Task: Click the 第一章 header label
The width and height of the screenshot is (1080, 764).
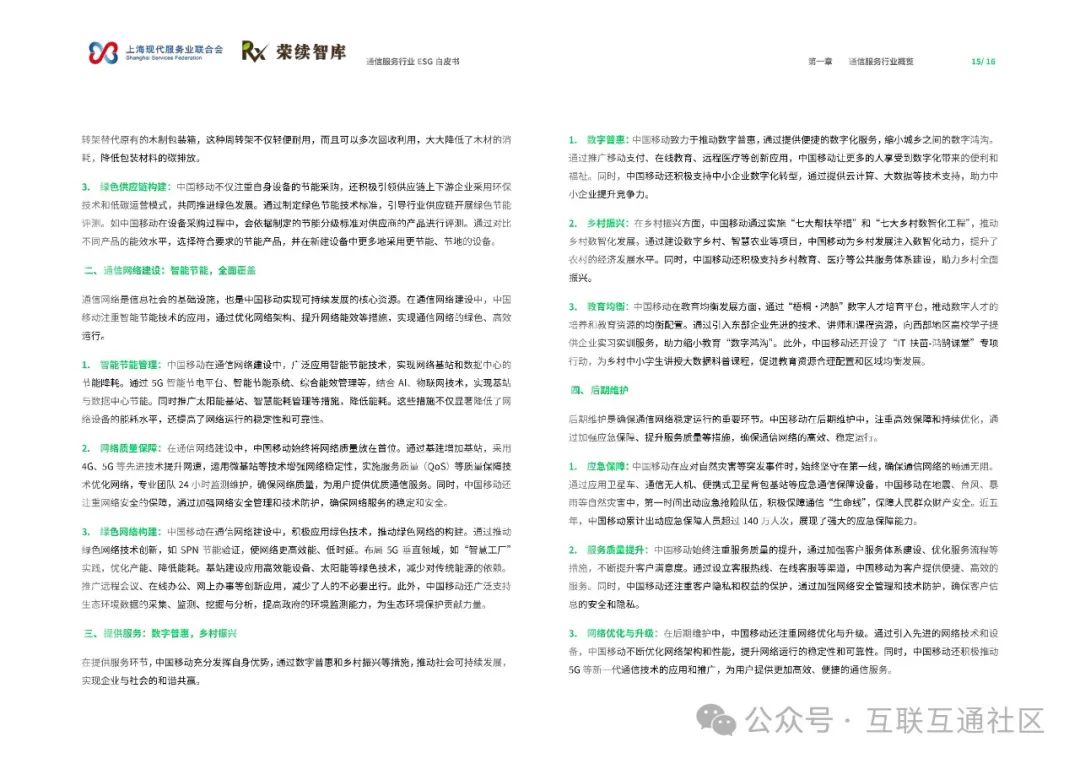Action: [x=820, y=61]
